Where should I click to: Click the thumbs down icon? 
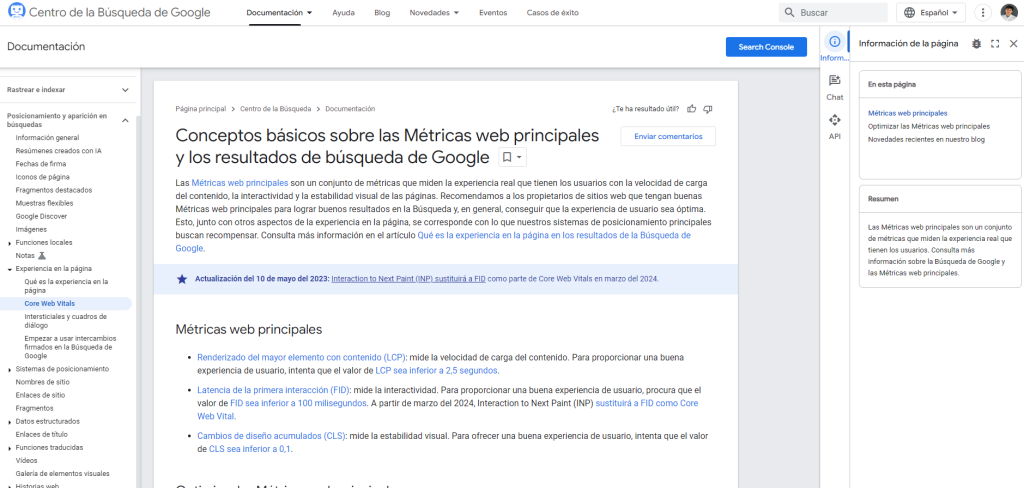pos(708,109)
